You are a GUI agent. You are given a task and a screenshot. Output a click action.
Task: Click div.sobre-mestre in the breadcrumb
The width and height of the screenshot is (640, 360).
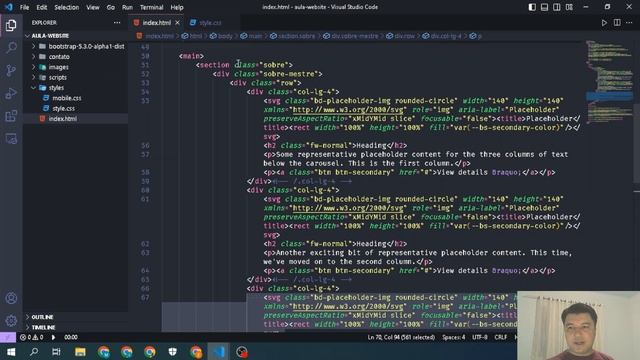click(x=355, y=36)
